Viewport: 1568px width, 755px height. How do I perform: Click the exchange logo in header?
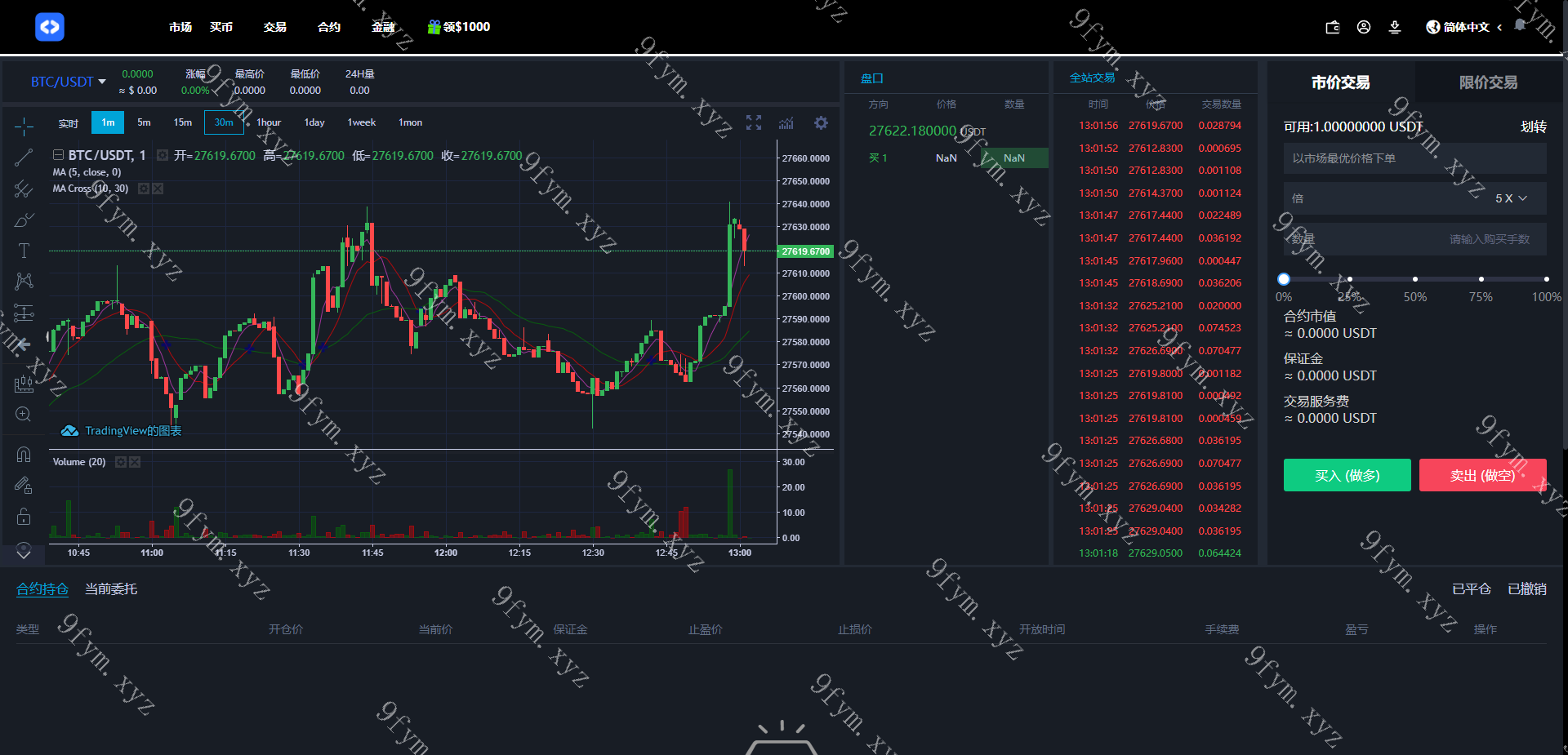(x=50, y=27)
